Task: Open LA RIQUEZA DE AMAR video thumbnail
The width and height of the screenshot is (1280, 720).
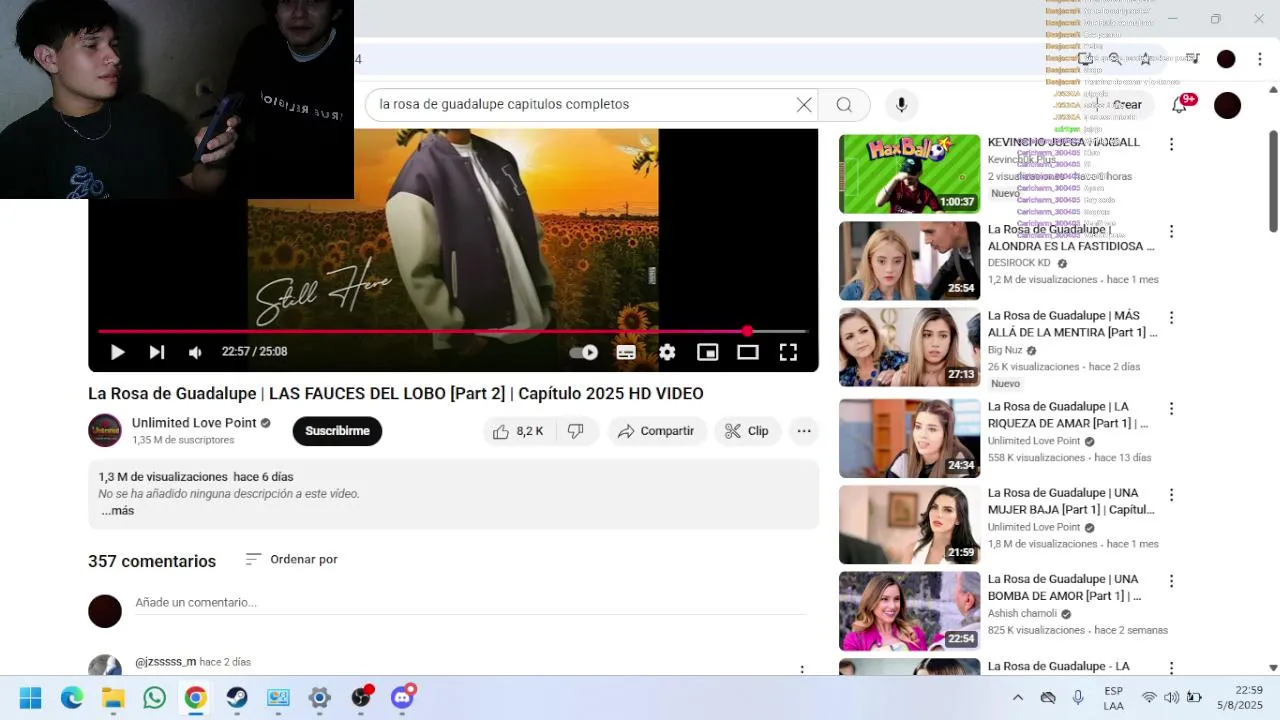Action: point(909,438)
